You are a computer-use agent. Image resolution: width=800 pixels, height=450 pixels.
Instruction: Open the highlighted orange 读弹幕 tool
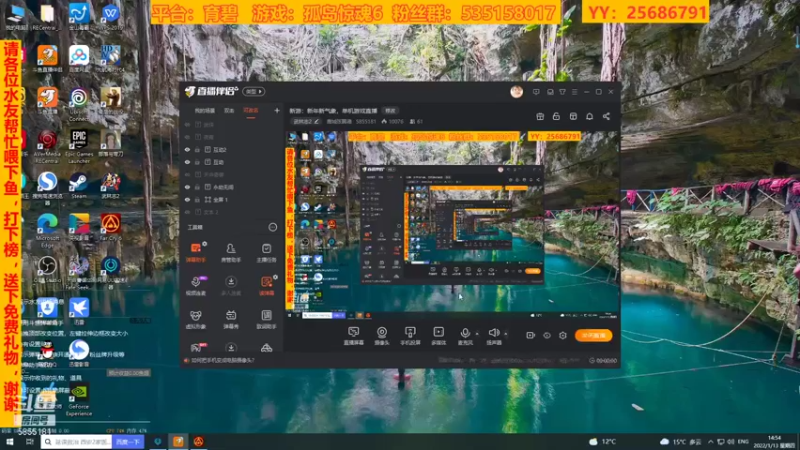pos(266,286)
